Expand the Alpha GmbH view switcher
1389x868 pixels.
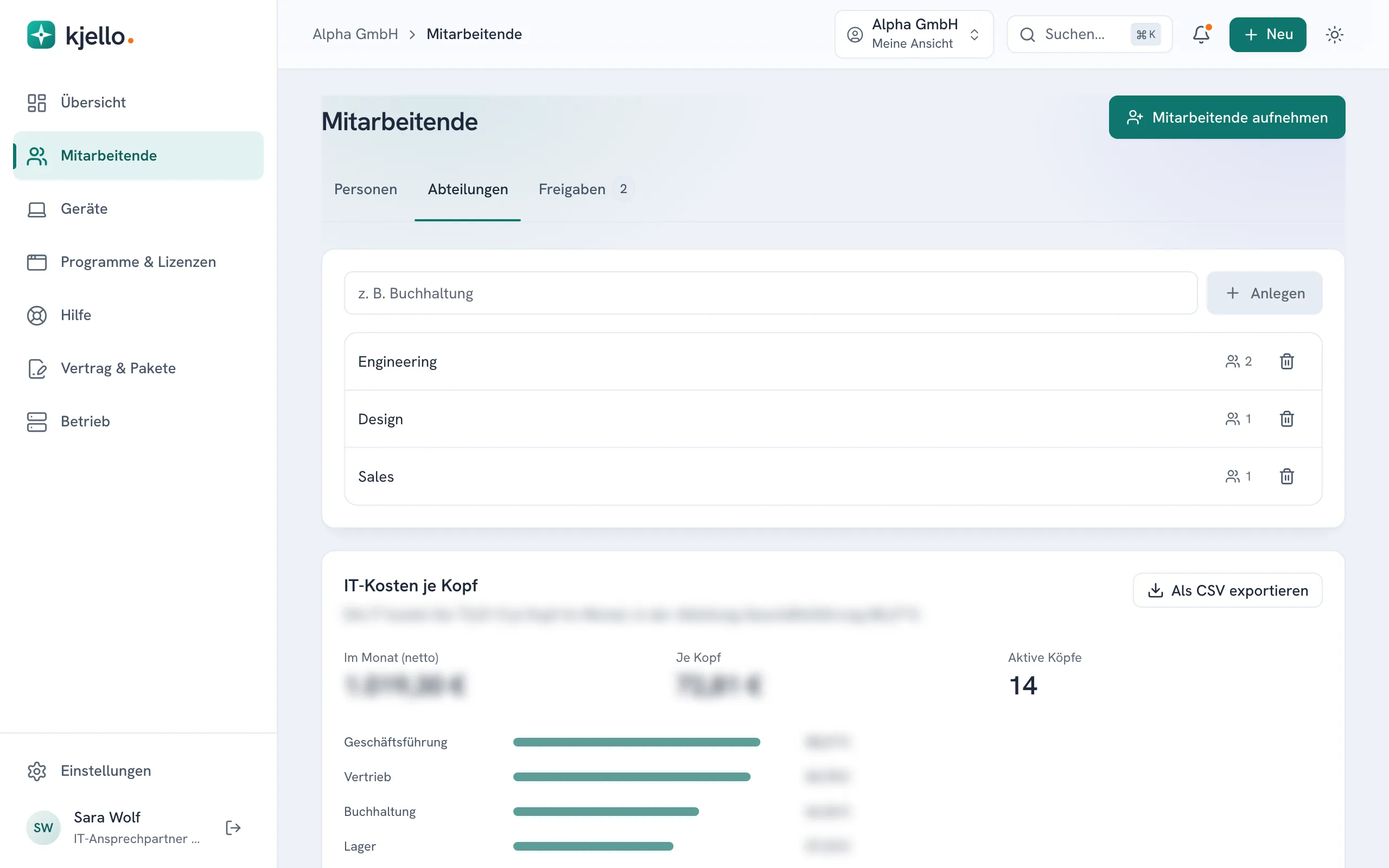click(914, 34)
